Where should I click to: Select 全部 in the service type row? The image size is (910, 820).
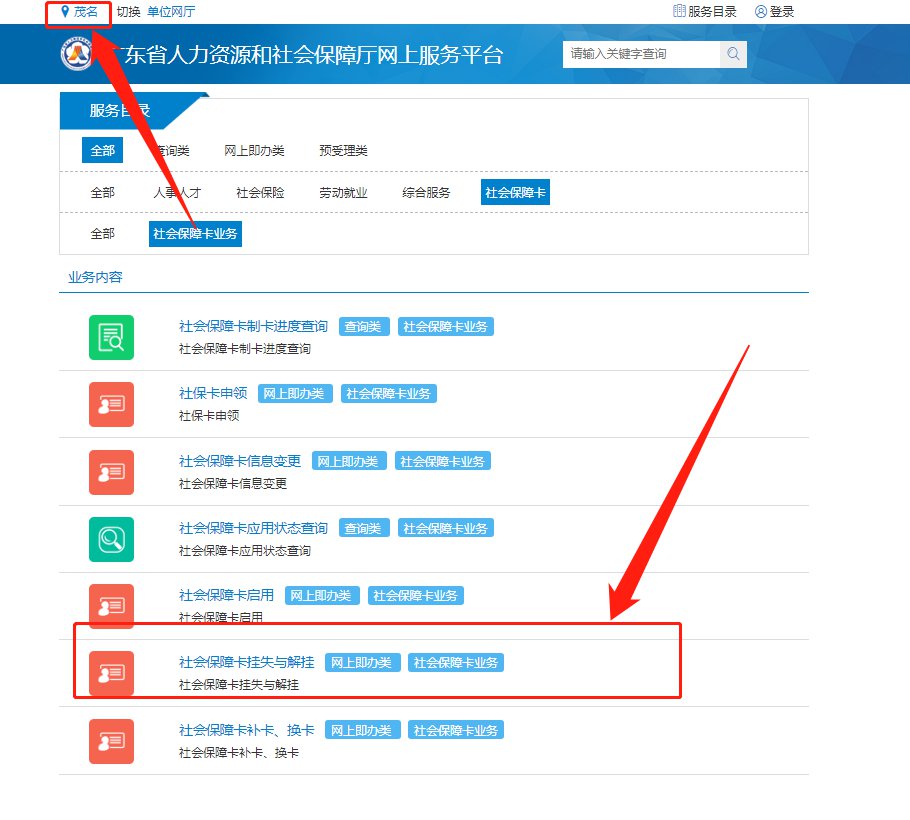tap(102, 150)
